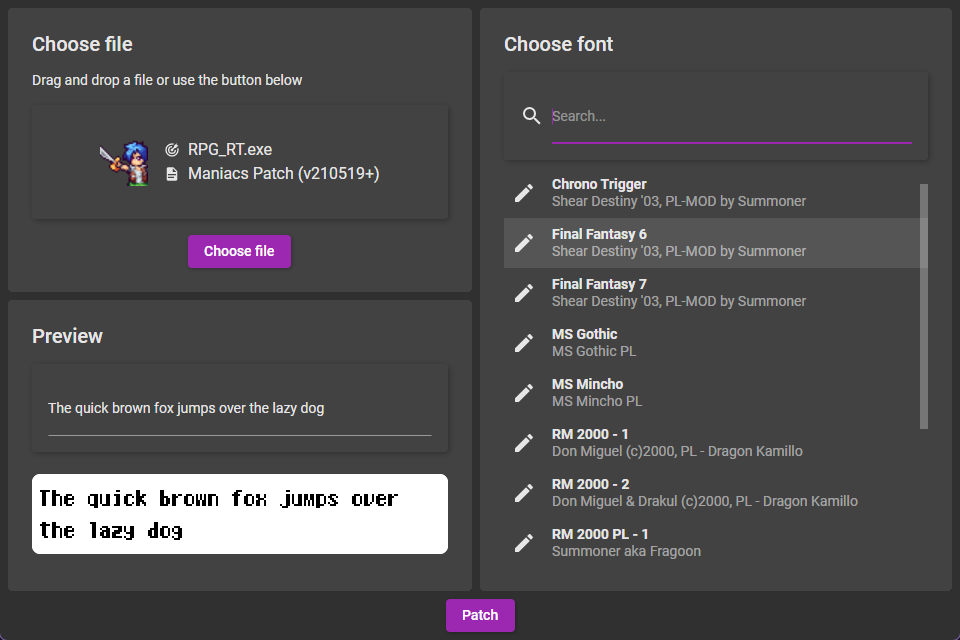Screen dimensions: 960x640
Task: Click the pencil icon beside Final Fantasy 7
Action: (523, 293)
